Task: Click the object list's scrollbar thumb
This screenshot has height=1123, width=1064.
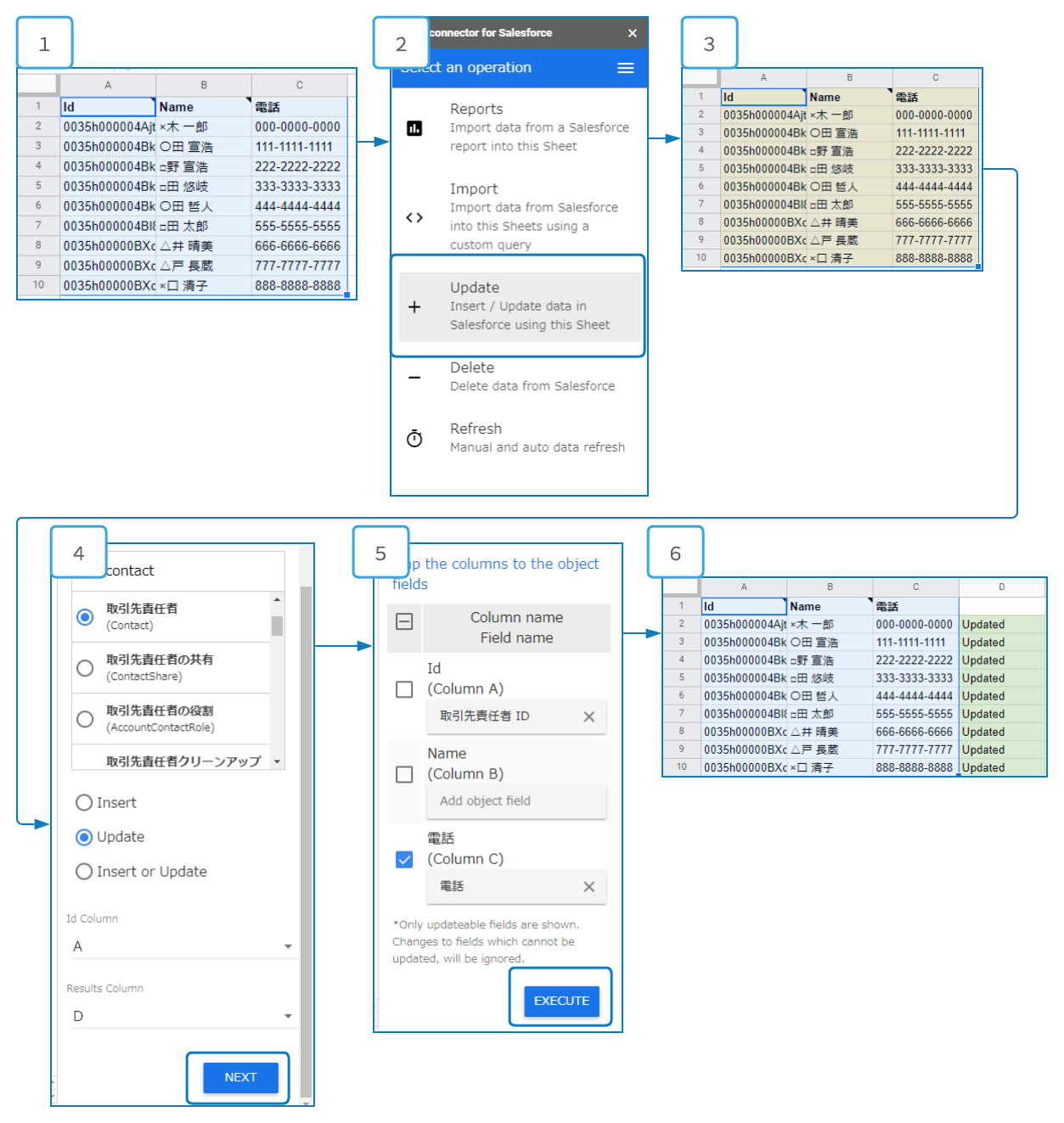Action: [x=277, y=626]
